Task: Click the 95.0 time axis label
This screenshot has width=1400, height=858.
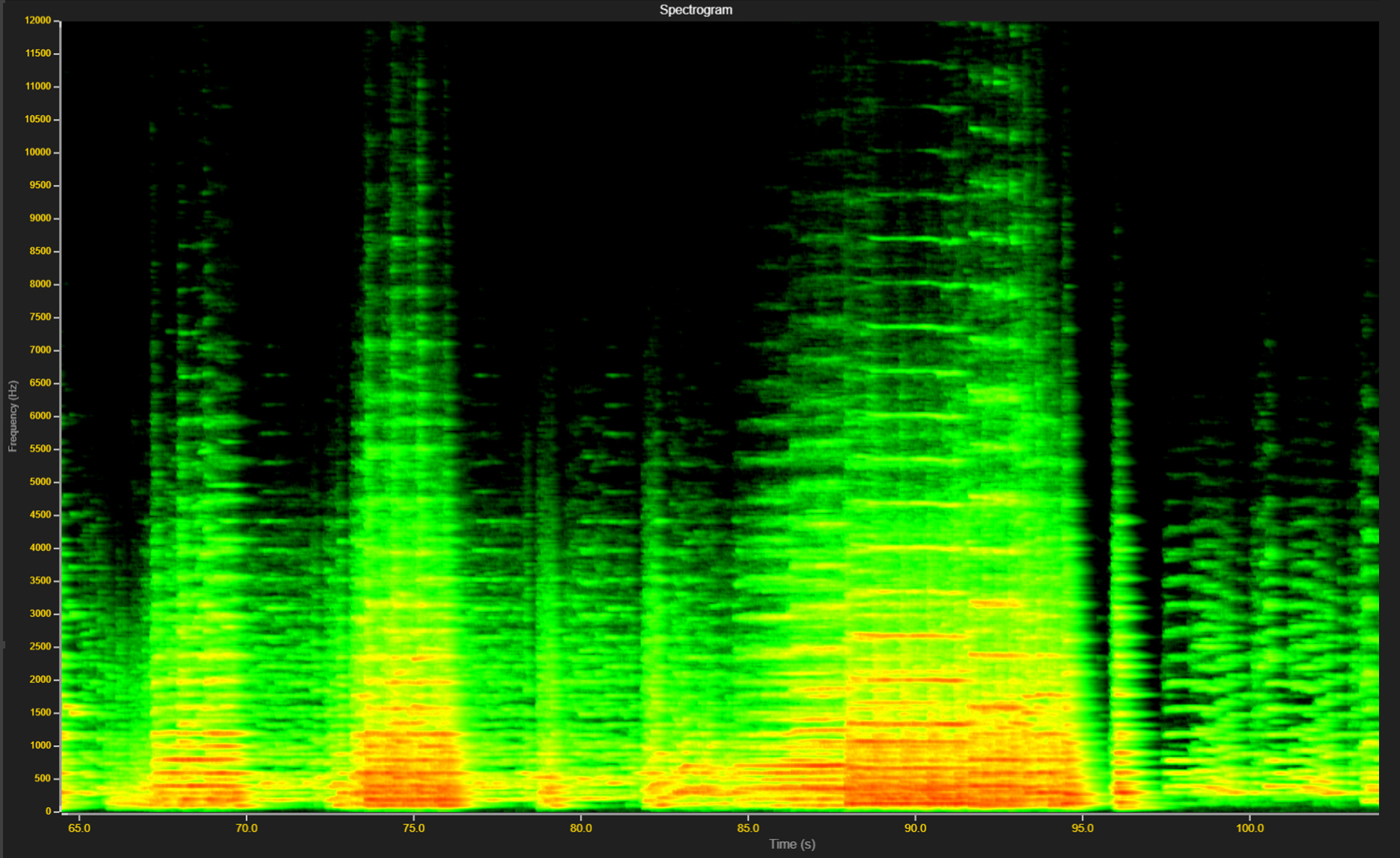Action: (1082, 827)
